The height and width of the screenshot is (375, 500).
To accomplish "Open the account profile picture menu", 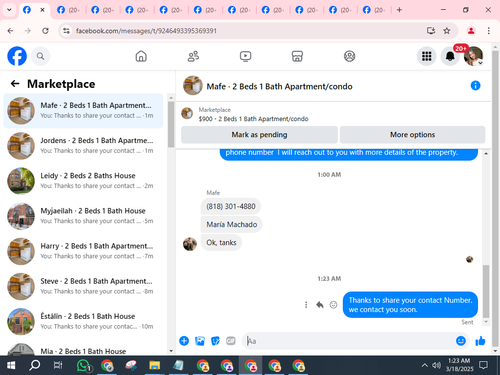I will click(473, 56).
